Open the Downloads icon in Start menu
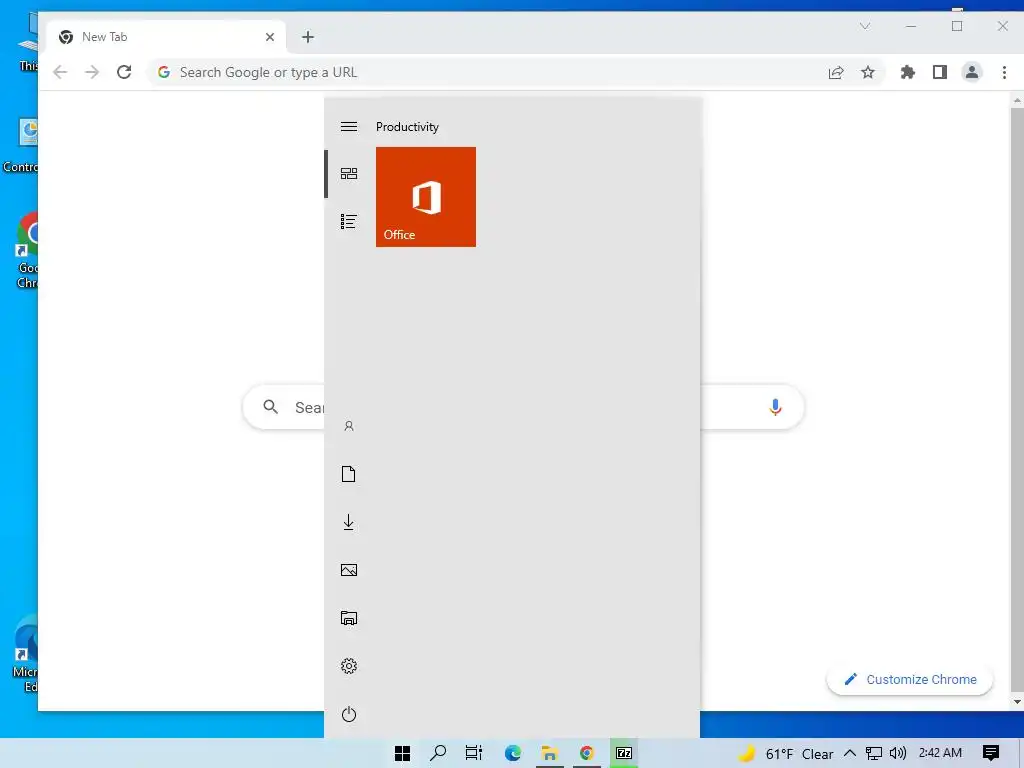 click(349, 522)
